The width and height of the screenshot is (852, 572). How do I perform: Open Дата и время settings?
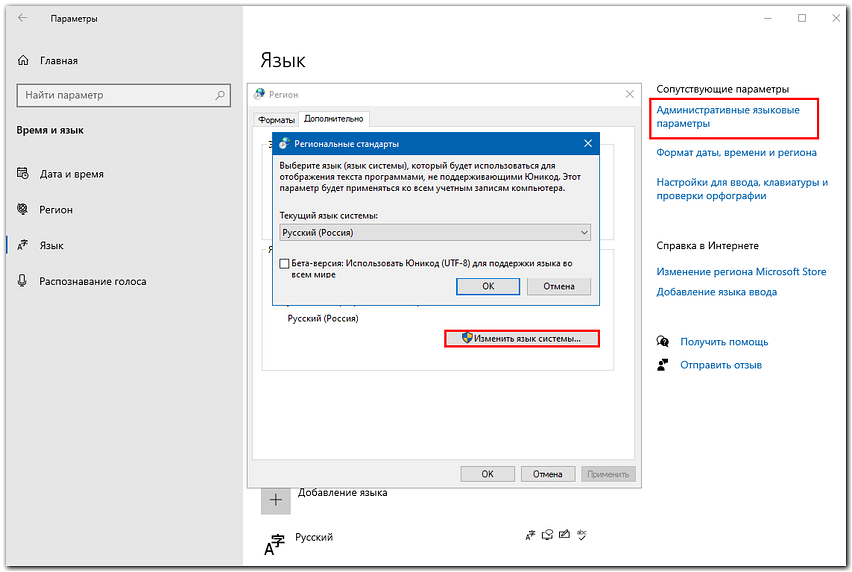pos(71,174)
